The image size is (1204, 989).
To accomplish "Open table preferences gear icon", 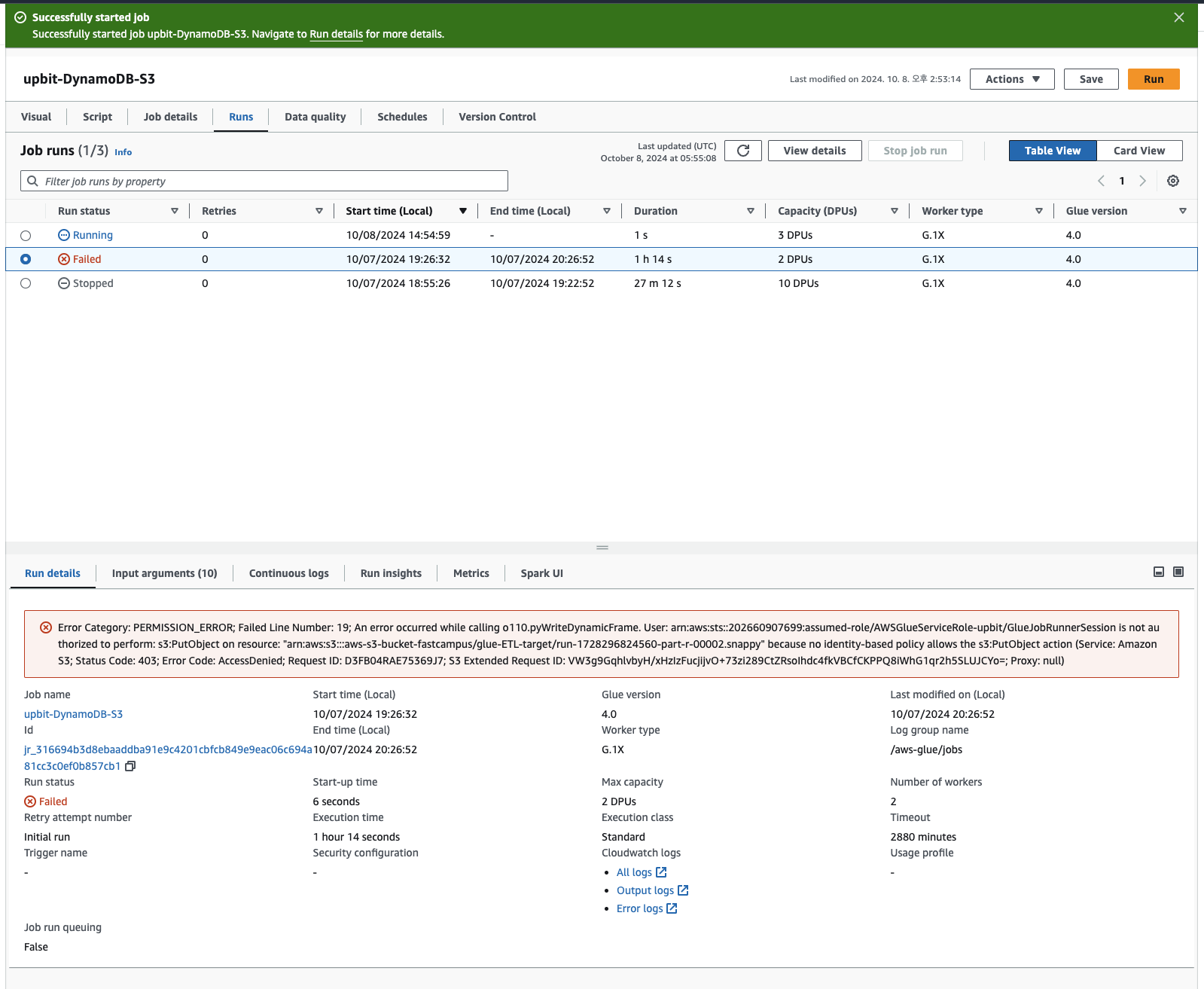I will [1173, 181].
